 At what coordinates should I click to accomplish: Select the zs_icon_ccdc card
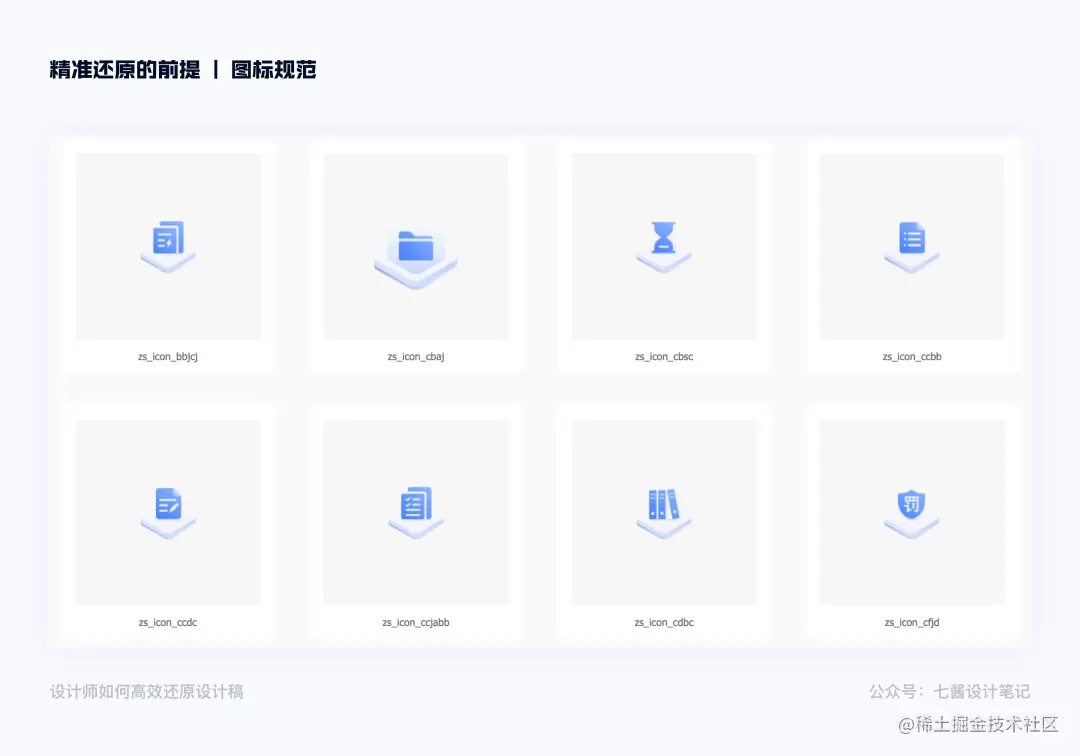[167, 520]
